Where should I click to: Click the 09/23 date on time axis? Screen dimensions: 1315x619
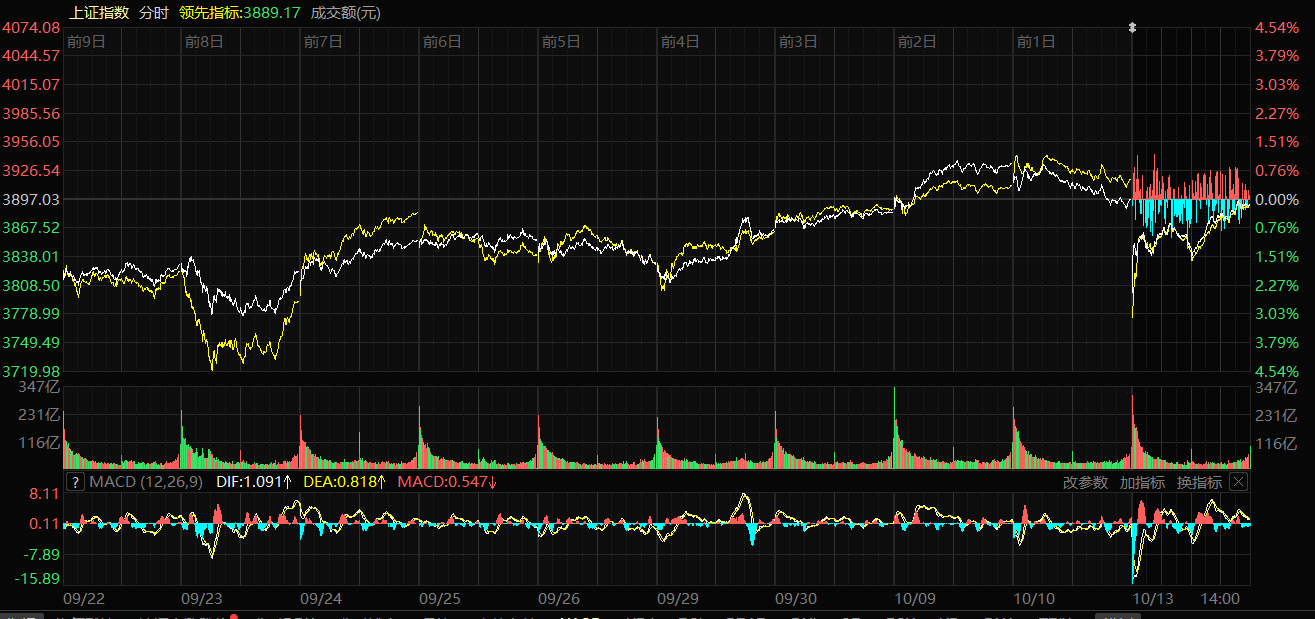tap(202, 598)
